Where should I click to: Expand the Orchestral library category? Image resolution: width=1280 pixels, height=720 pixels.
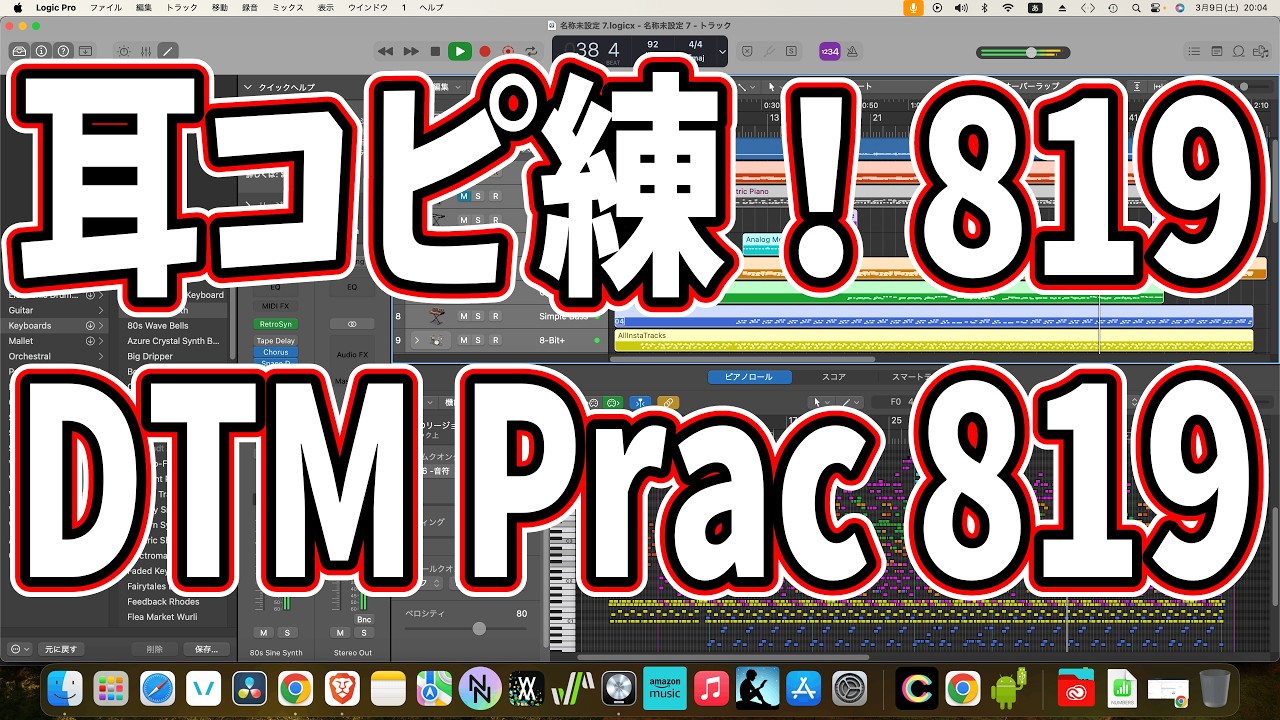click(x=101, y=356)
